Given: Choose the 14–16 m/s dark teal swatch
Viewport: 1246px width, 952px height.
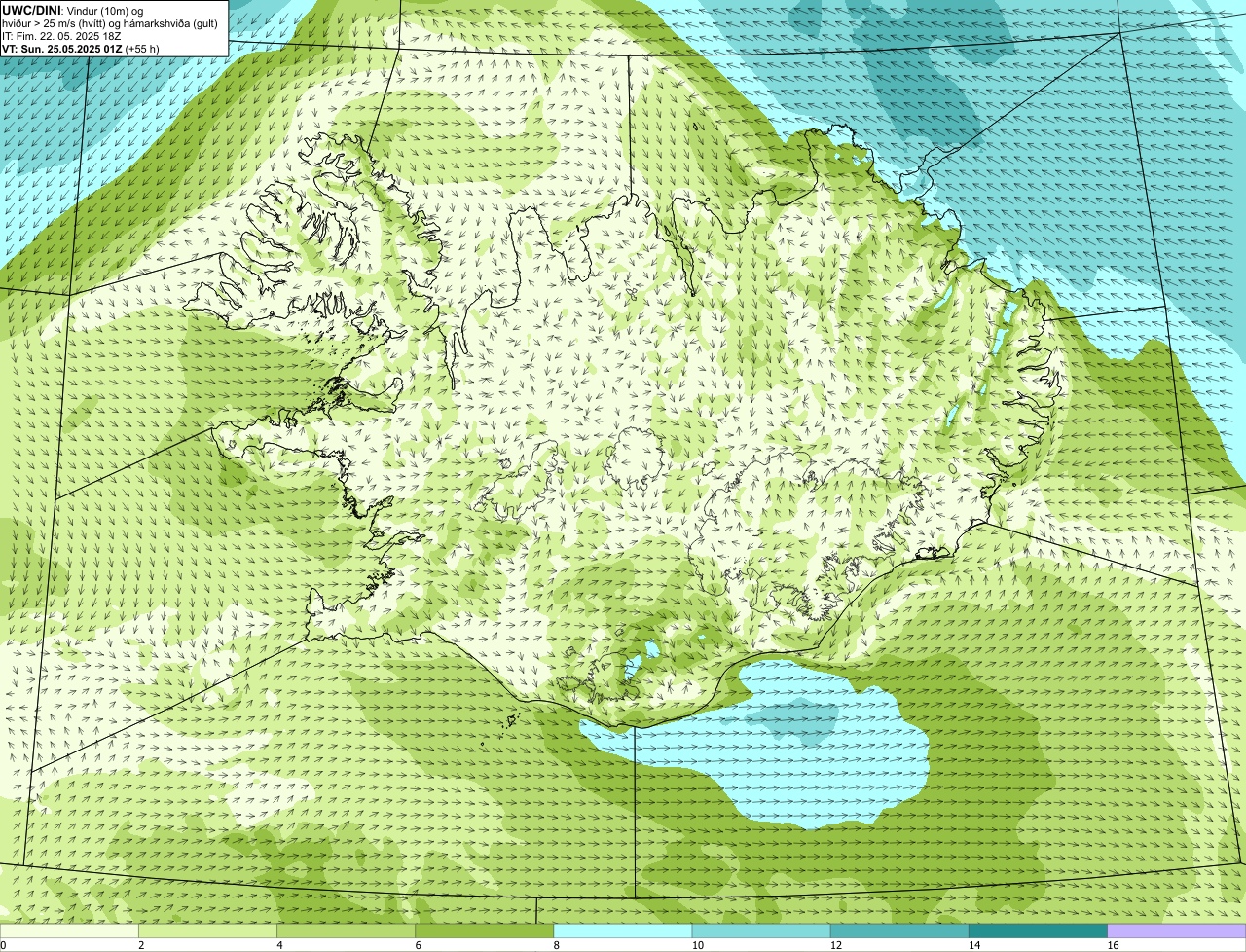Looking at the screenshot, I should pos(1038,931).
